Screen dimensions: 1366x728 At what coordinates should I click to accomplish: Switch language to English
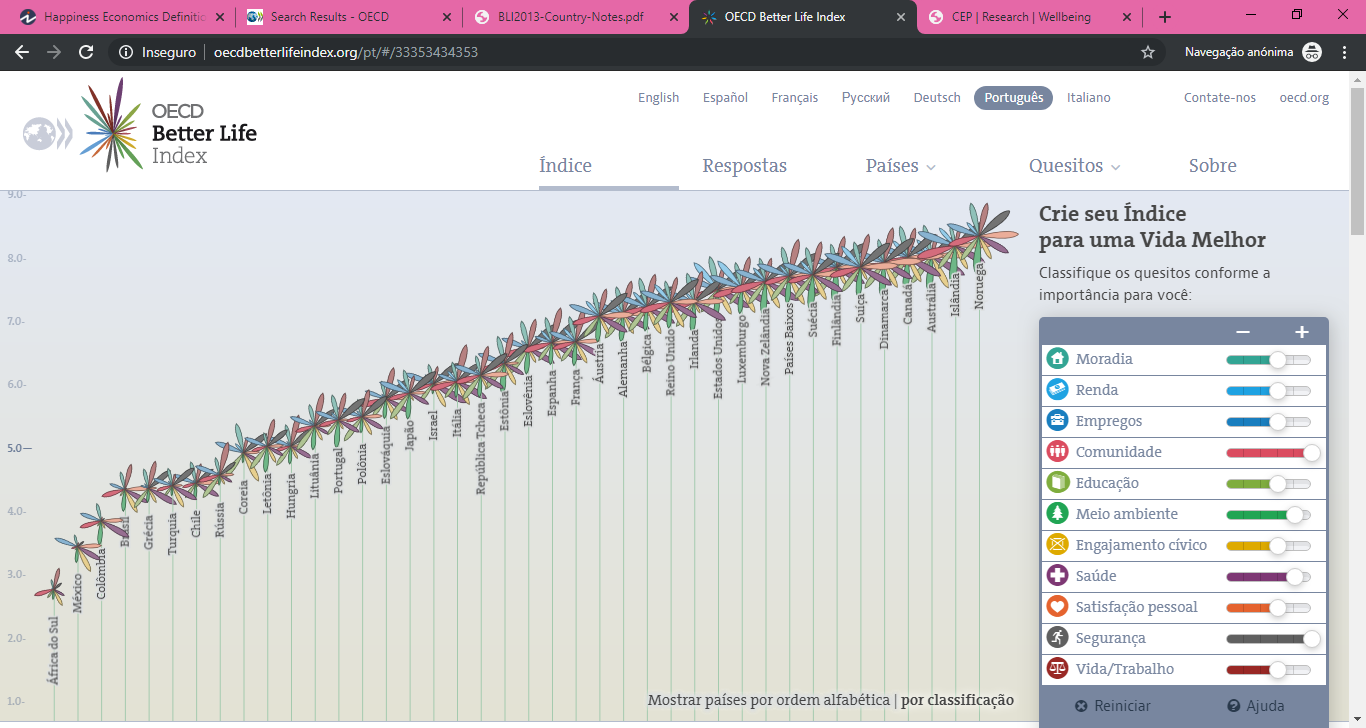point(659,97)
